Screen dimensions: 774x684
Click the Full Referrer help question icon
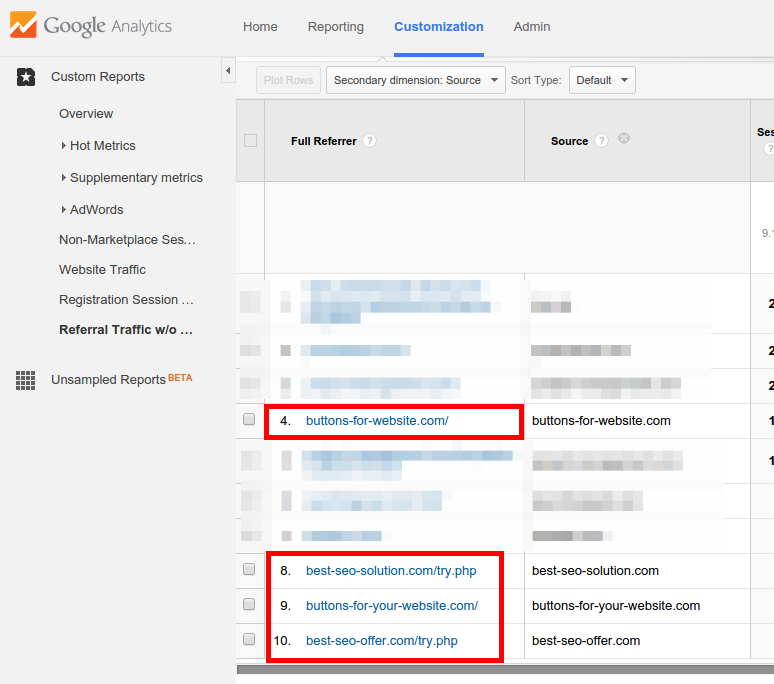point(369,141)
